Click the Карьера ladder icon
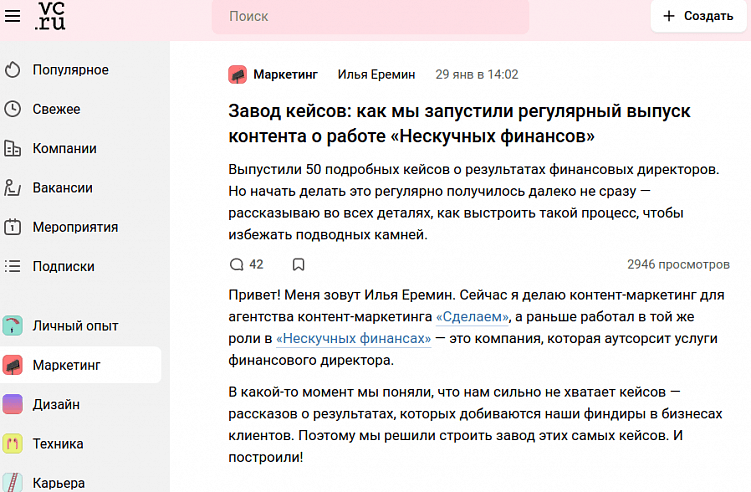Screen dimensions: 751x492 pos(12,482)
